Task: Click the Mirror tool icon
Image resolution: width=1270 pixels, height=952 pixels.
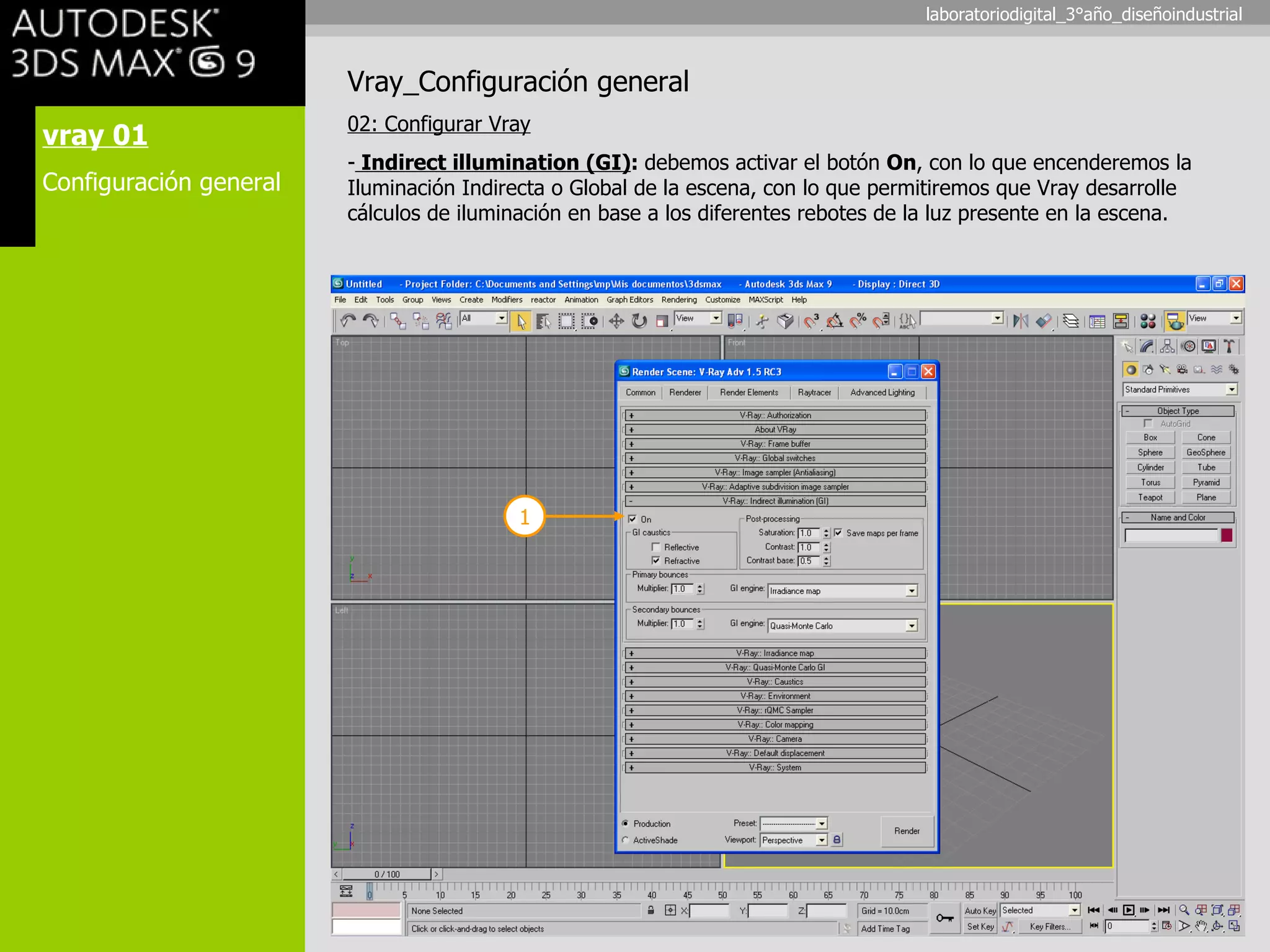Action: (1021, 320)
